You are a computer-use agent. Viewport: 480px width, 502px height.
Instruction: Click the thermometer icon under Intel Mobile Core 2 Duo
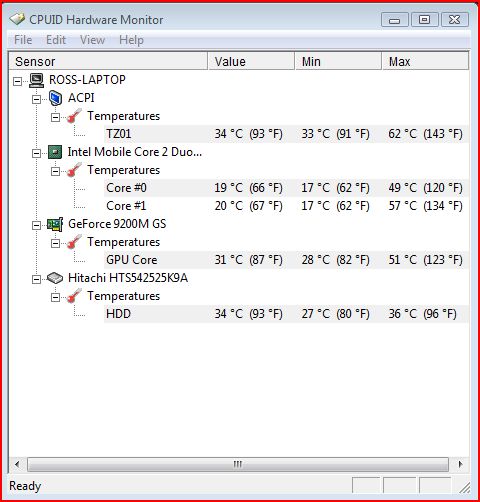[x=74, y=170]
